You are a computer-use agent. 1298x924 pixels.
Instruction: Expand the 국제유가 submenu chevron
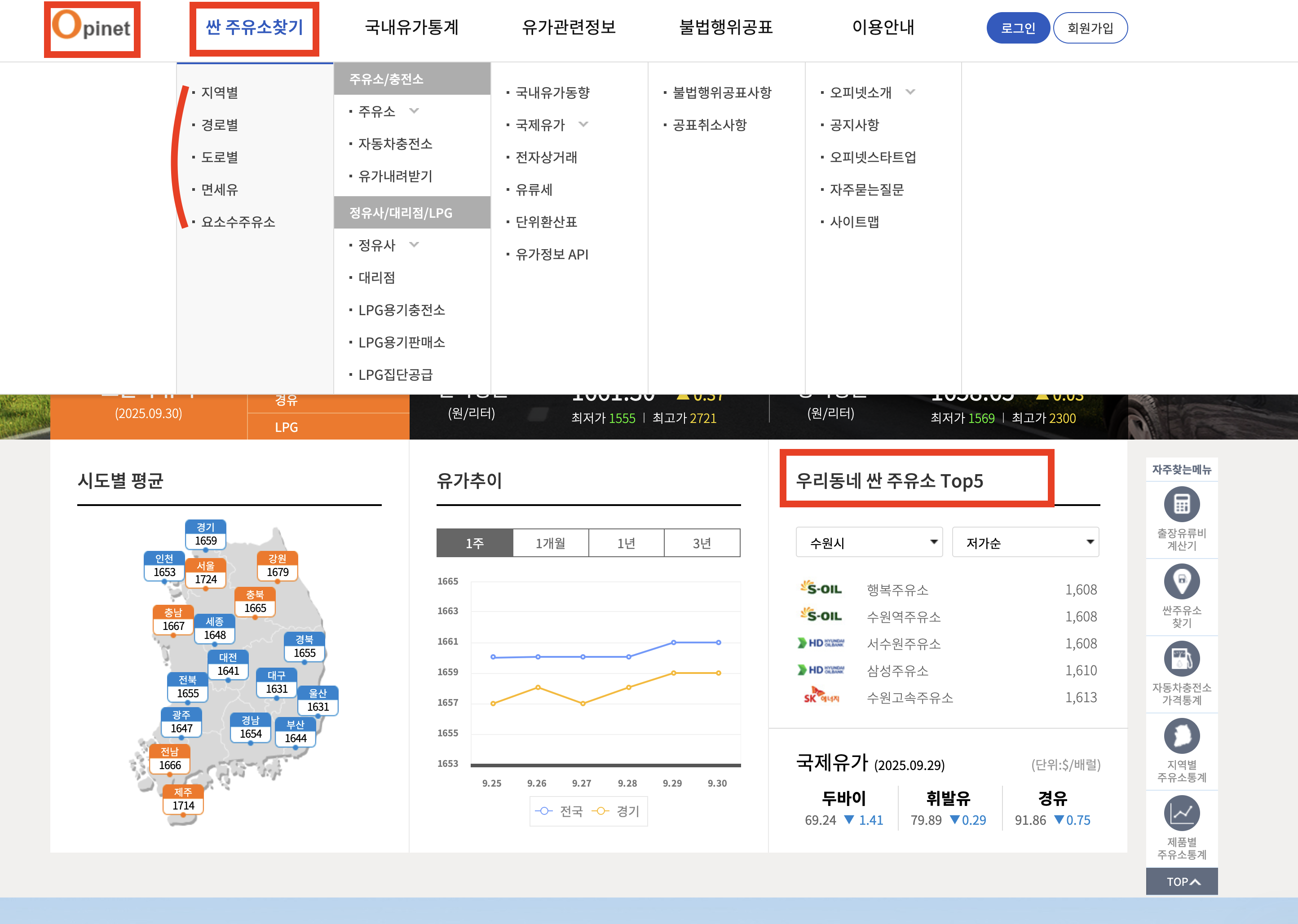(583, 124)
